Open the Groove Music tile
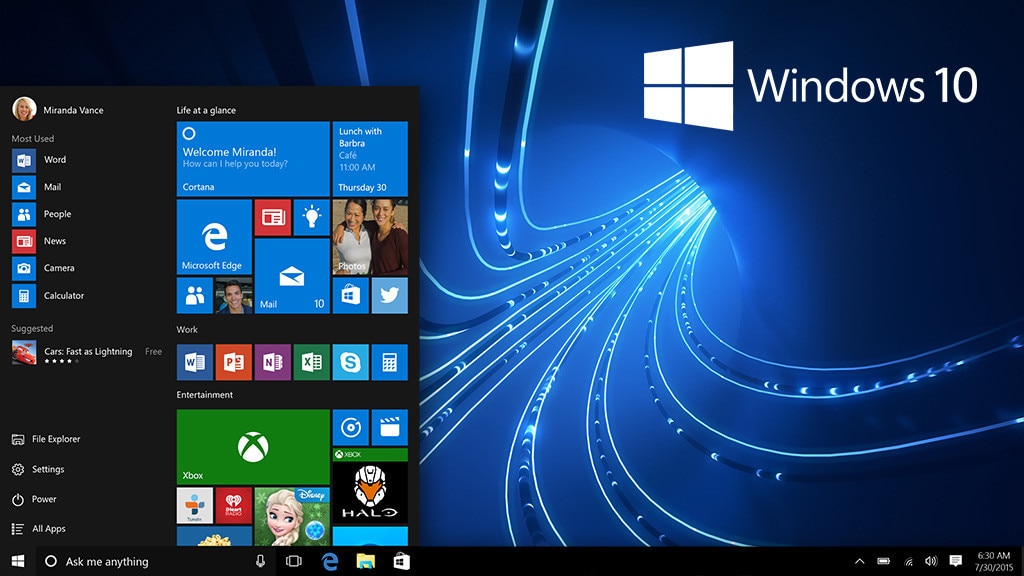 tap(351, 428)
